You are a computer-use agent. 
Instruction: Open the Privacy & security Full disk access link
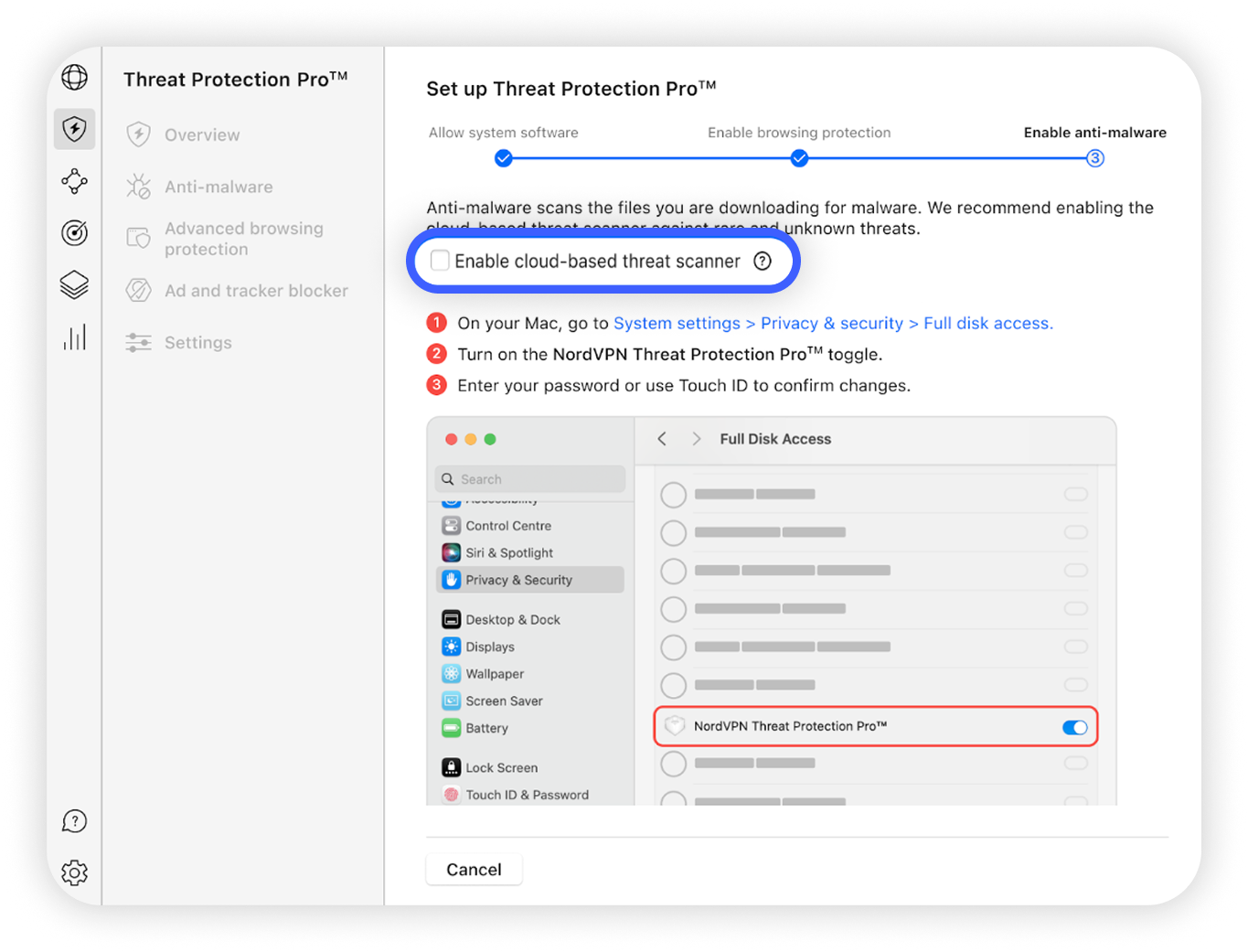tap(833, 323)
